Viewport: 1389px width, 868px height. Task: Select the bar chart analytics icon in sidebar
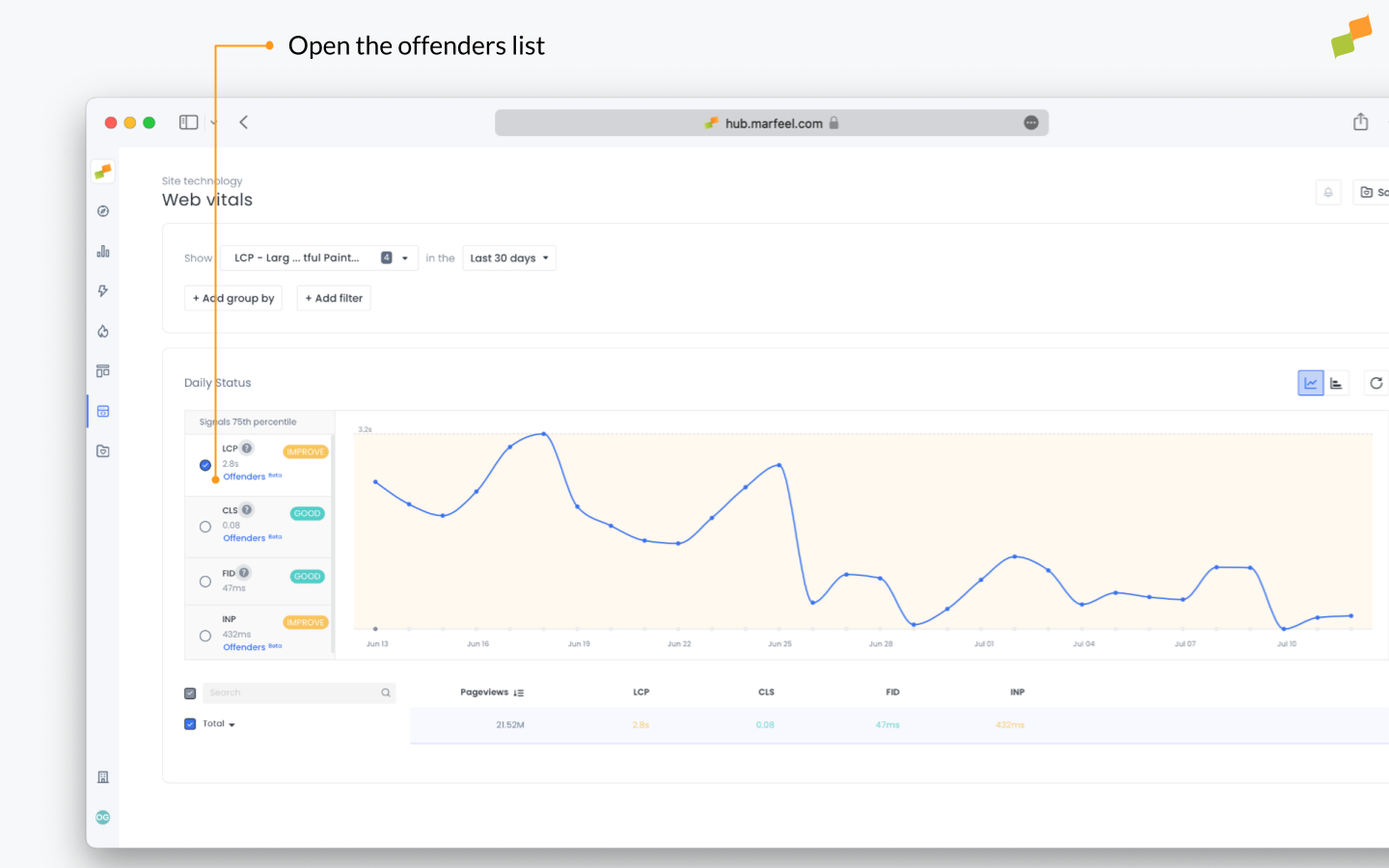102,251
